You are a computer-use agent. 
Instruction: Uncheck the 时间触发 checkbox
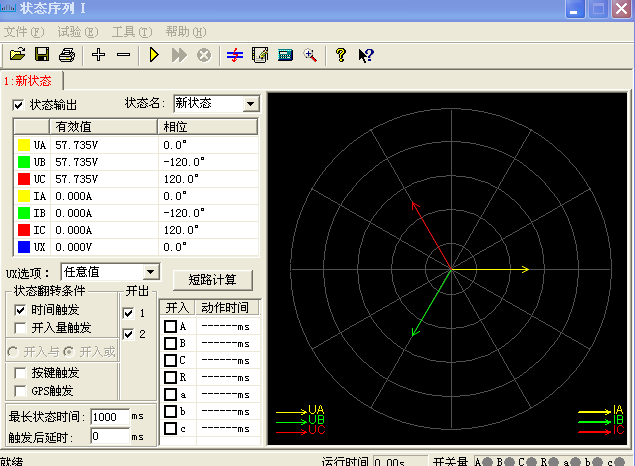[21, 309]
